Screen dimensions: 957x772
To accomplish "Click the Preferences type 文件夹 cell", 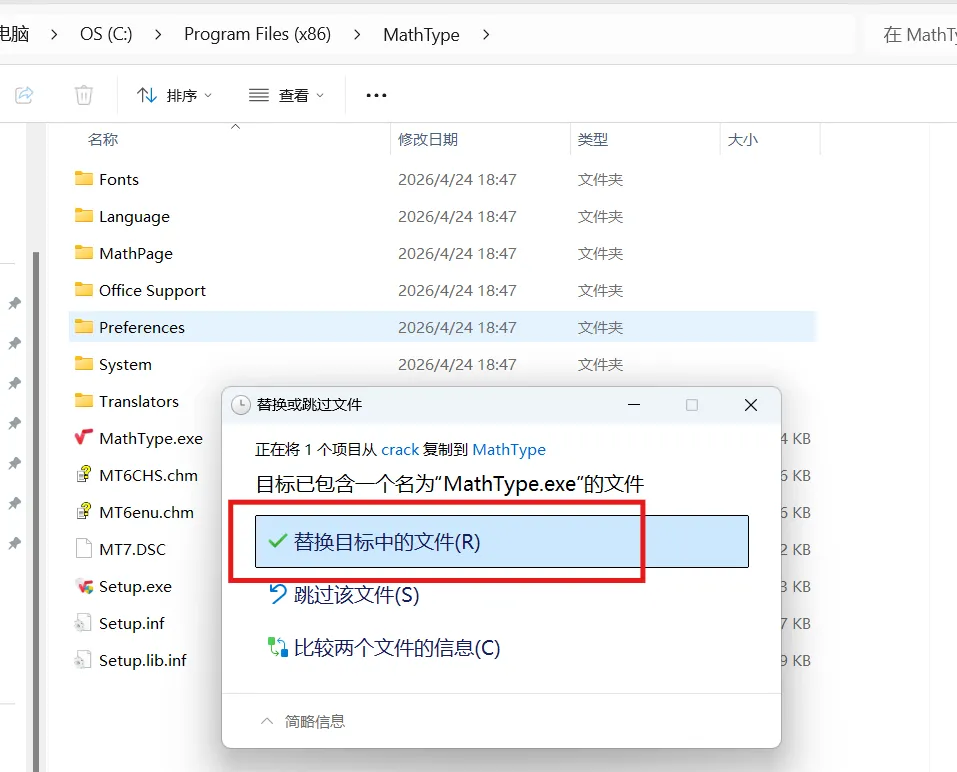I will [x=600, y=328].
